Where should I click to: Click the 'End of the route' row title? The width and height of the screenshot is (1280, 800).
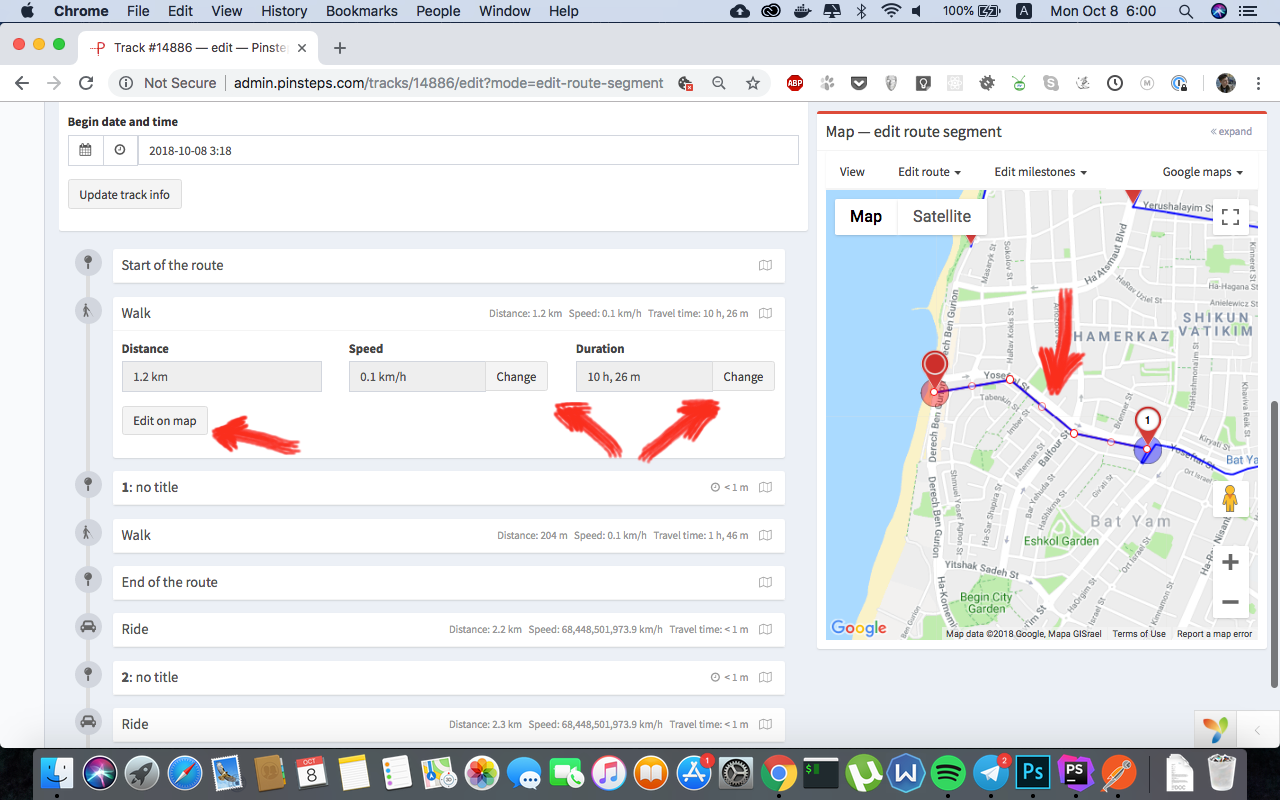pos(170,582)
